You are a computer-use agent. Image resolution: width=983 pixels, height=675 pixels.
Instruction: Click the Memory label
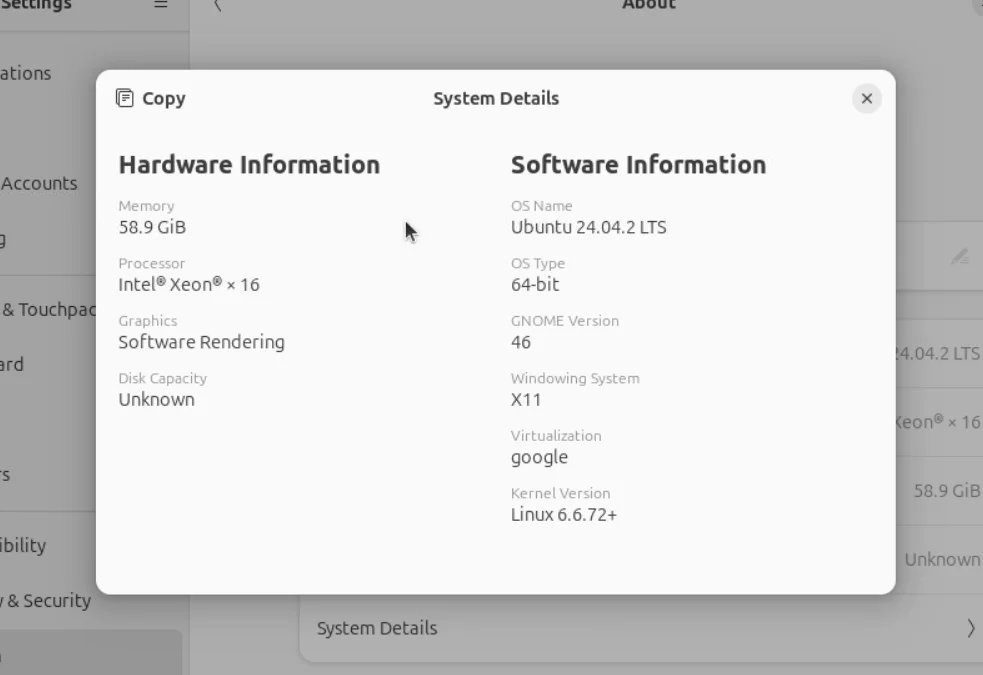coord(146,206)
